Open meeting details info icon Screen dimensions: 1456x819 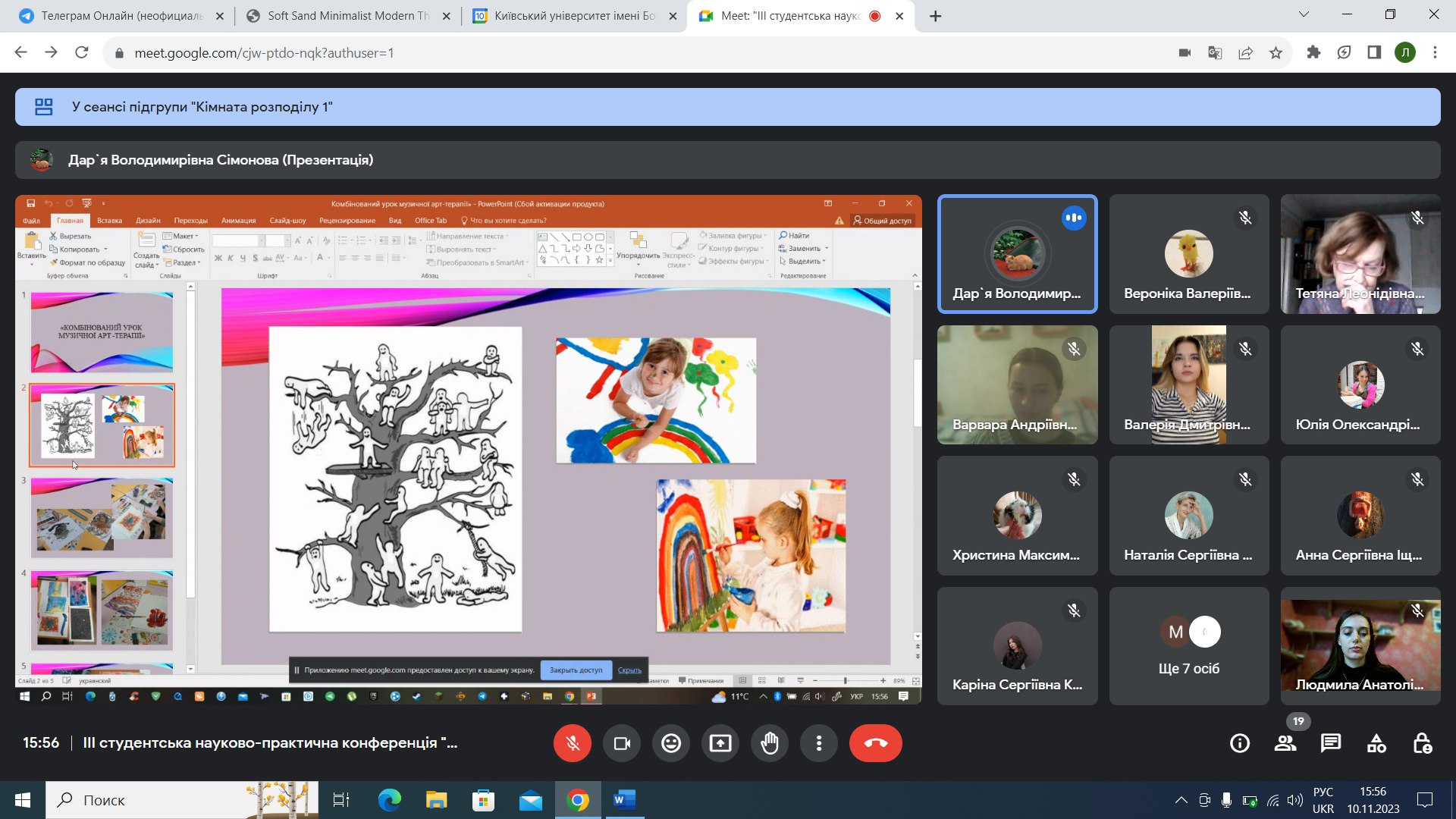tap(1240, 743)
